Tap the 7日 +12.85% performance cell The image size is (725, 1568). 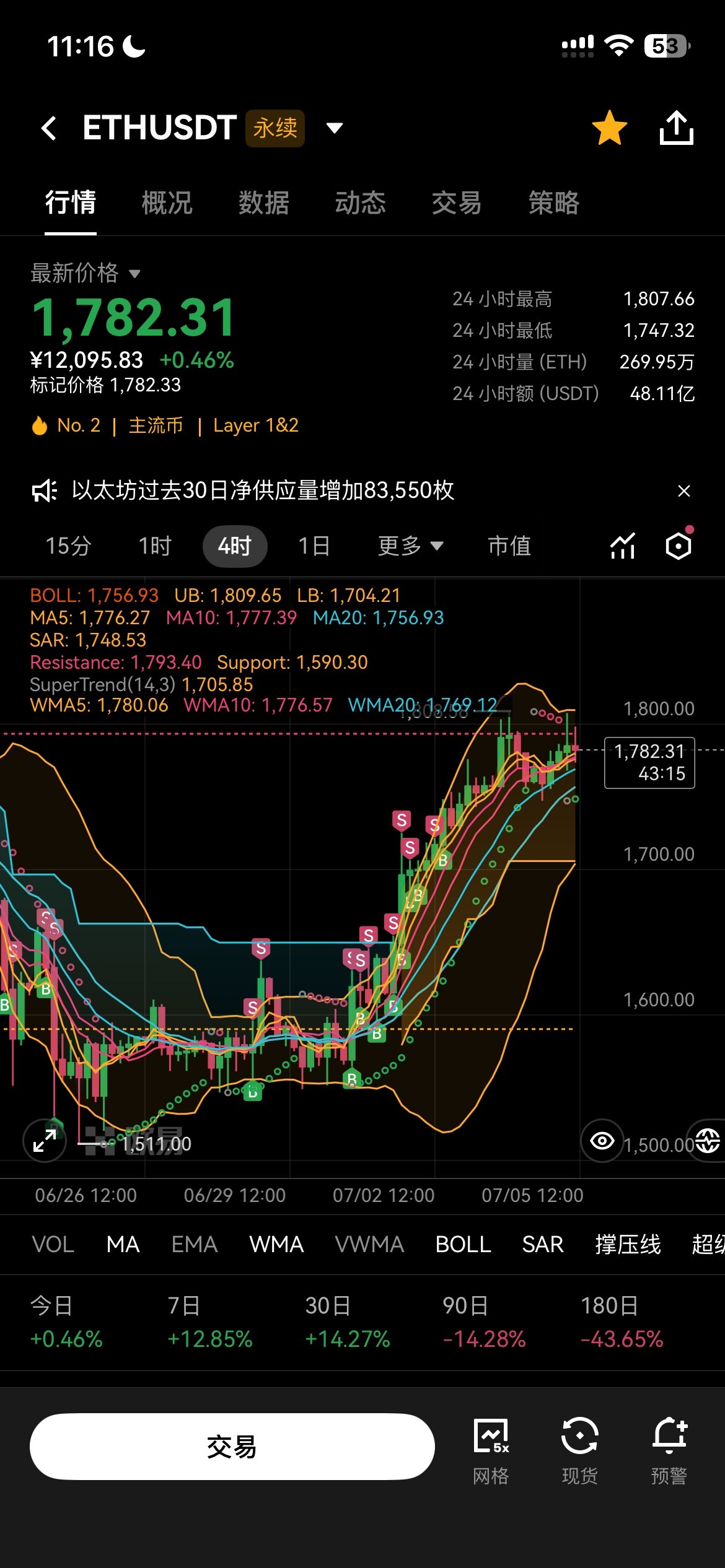pos(210,1322)
